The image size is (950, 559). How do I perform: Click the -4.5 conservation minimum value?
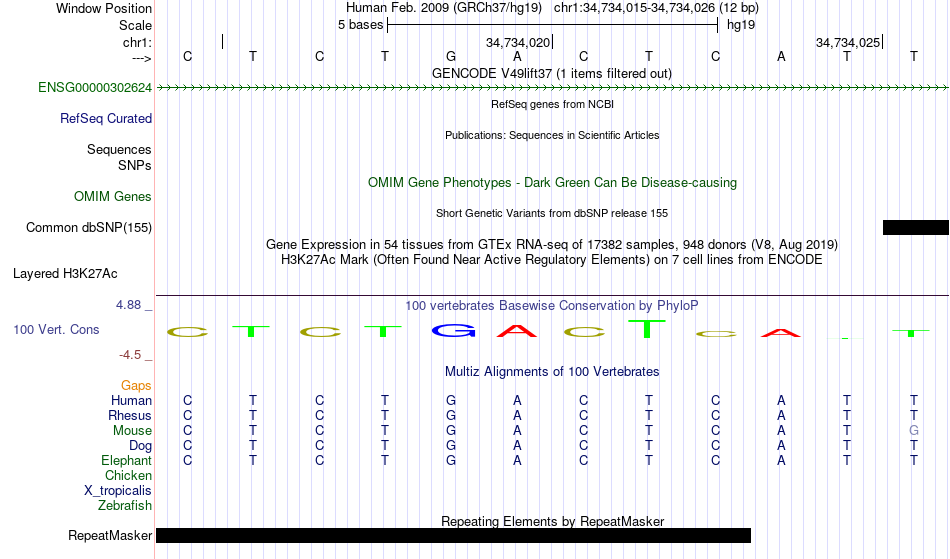[x=130, y=355]
